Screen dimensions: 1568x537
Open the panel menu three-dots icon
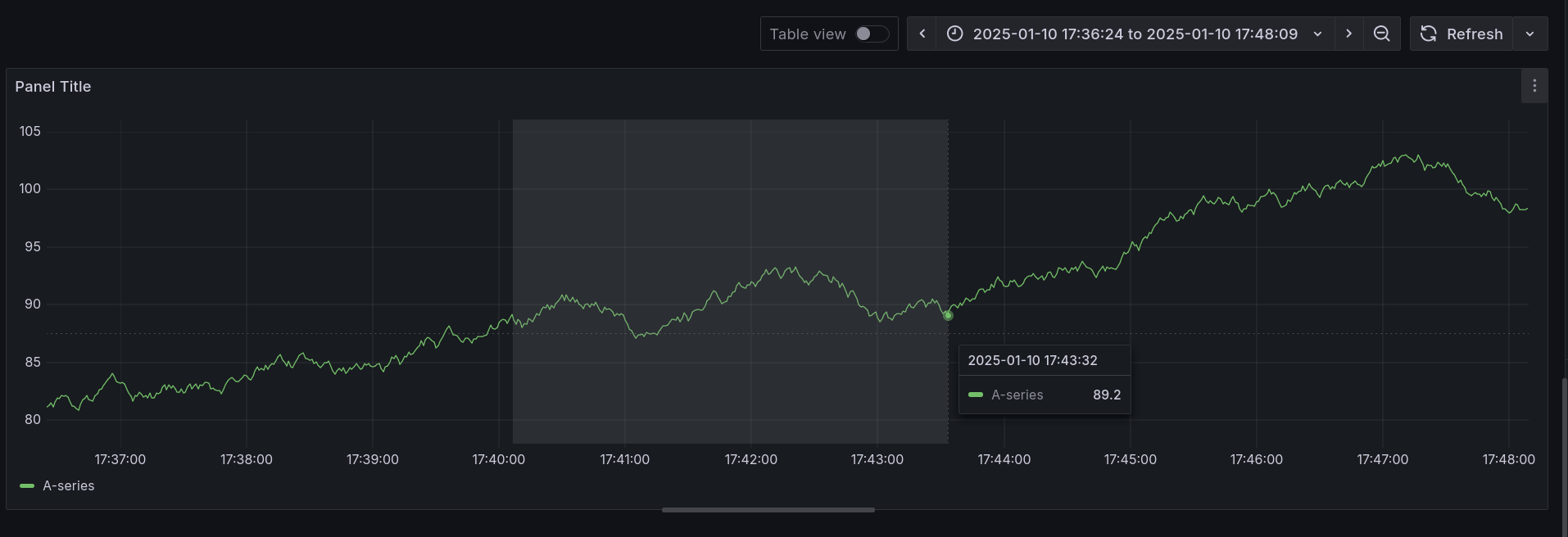point(1534,86)
